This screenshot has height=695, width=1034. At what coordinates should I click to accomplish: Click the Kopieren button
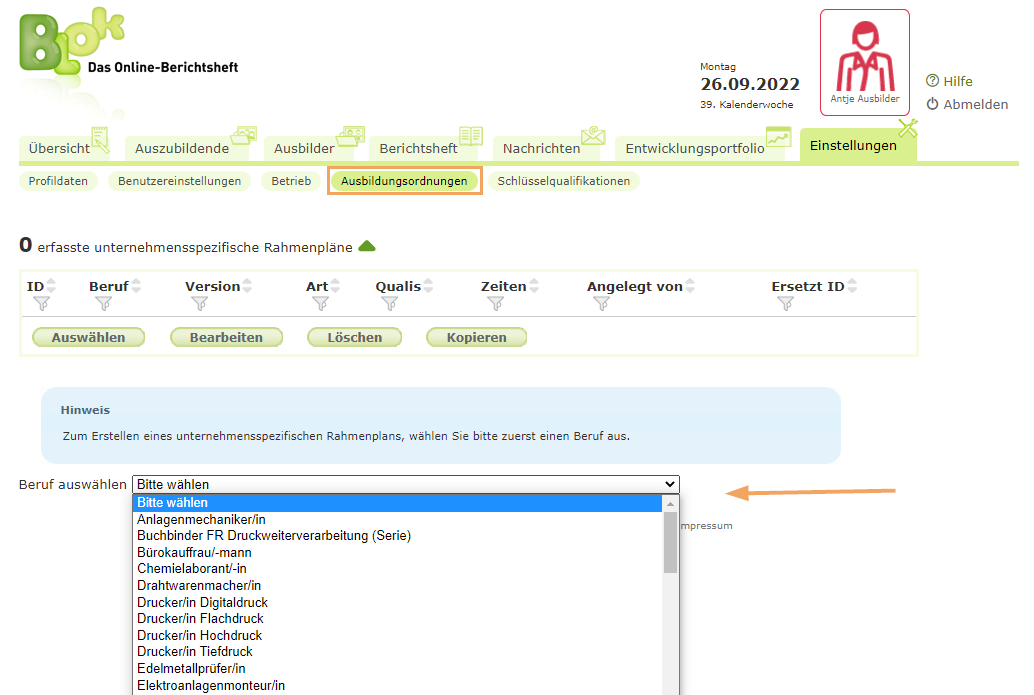[476, 337]
